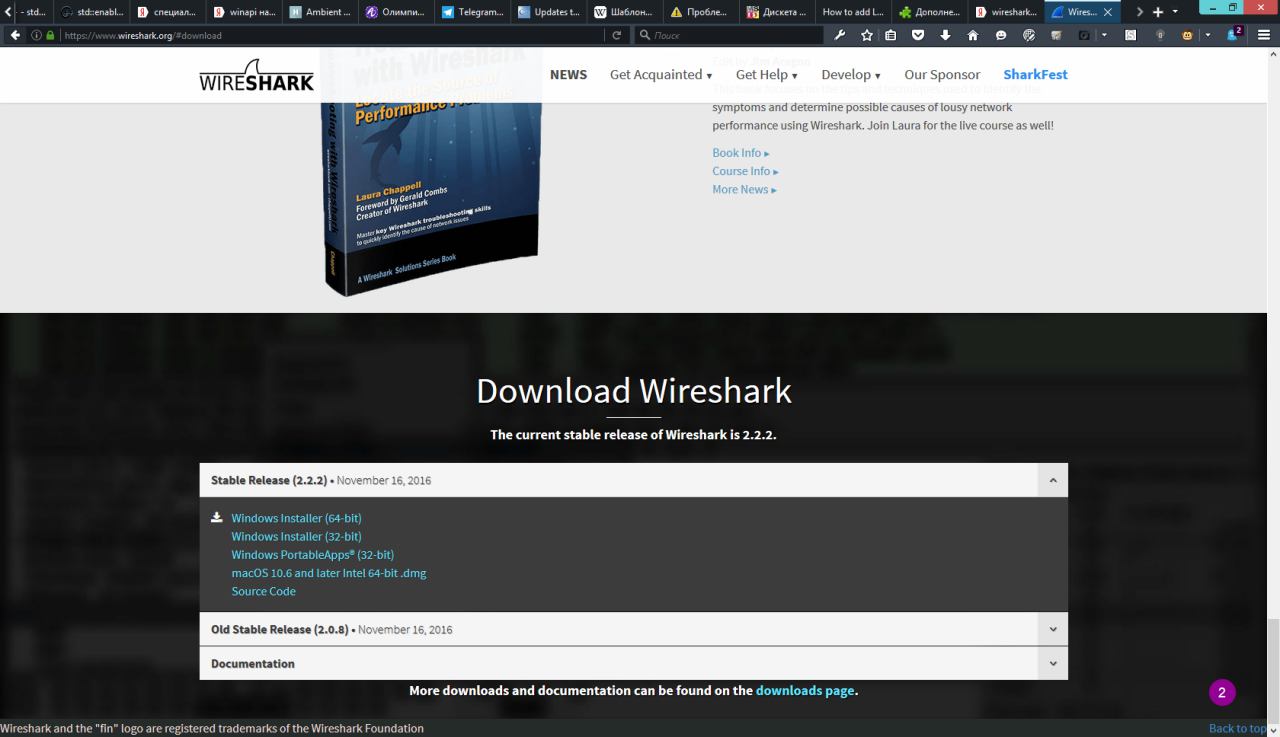Switch to the Ambient tab
Viewport: 1280px width, 737px height.
tap(320, 12)
